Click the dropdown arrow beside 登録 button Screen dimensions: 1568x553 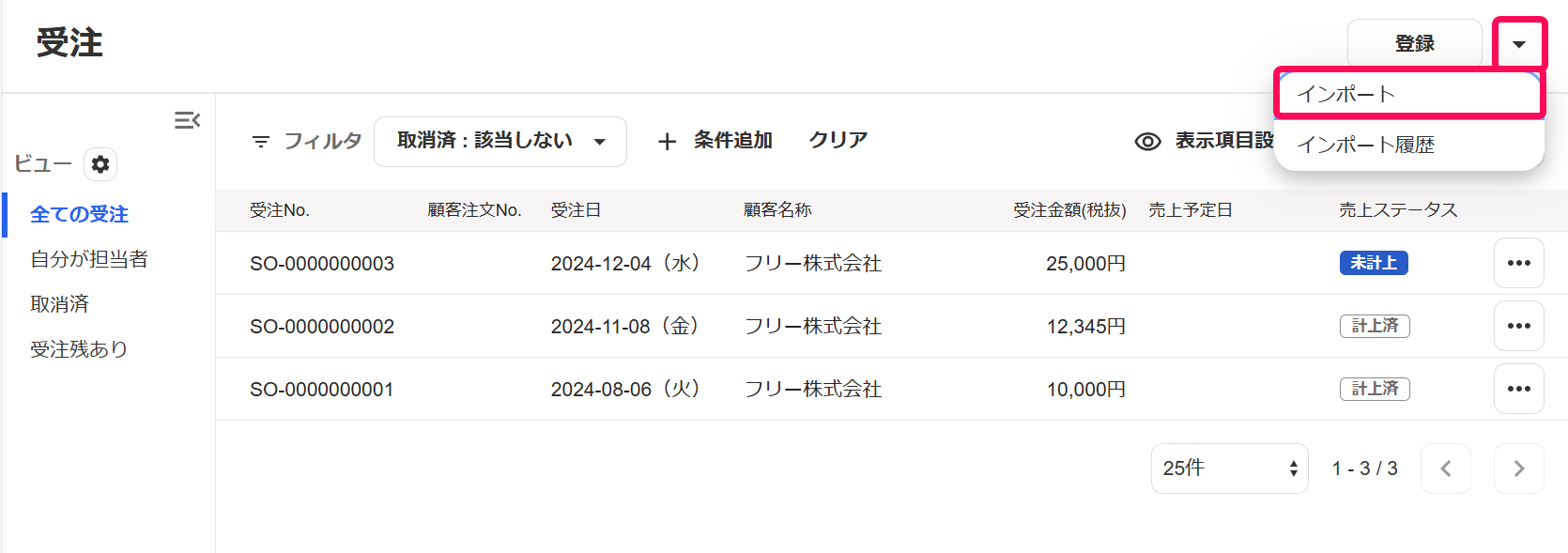click(1518, 44)
